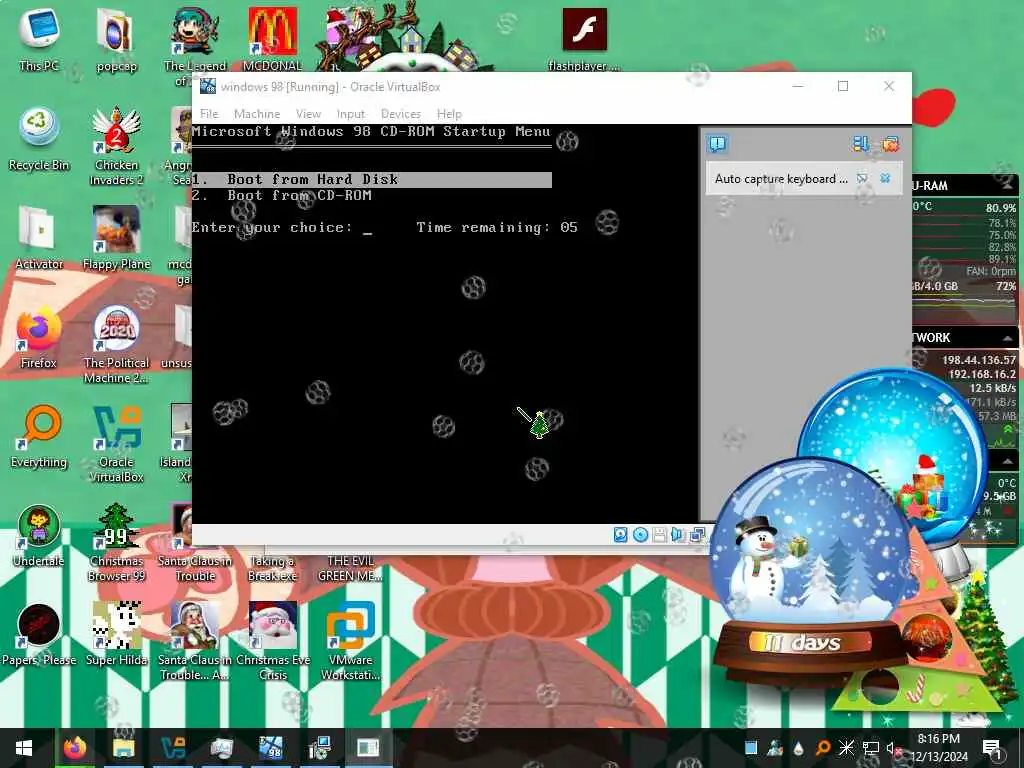Select the Santa Claus in Trouble... A... icon
This screenshot has height=768, width=1024.
click(x=194, y=641)
